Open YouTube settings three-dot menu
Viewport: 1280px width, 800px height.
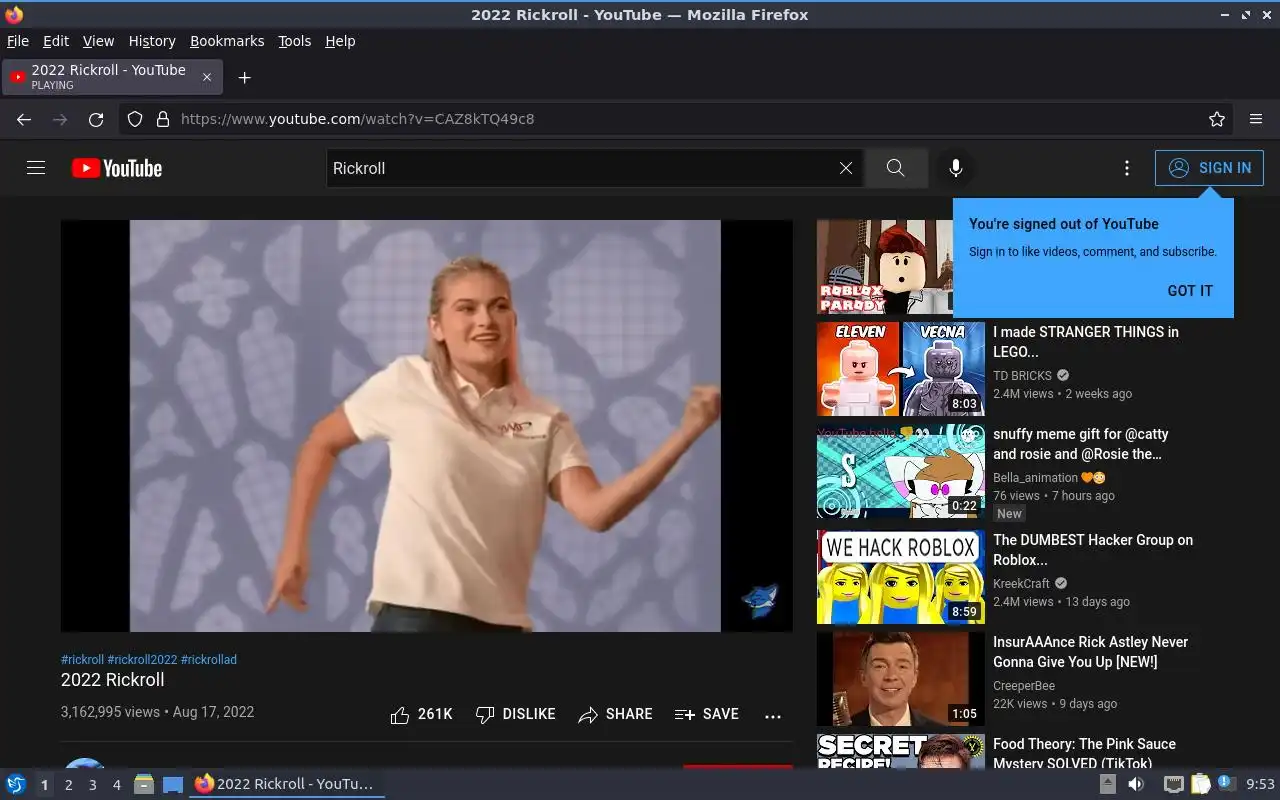1127,168
